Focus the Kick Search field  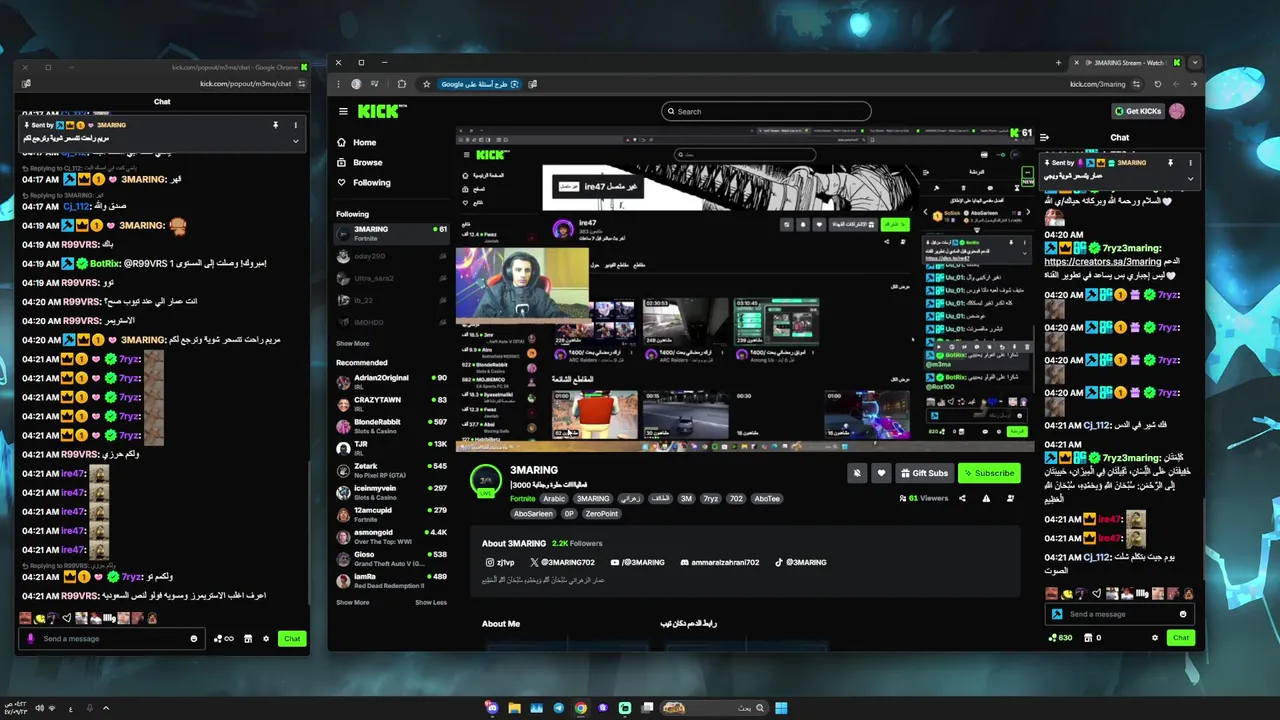click(x=766, y=111)
